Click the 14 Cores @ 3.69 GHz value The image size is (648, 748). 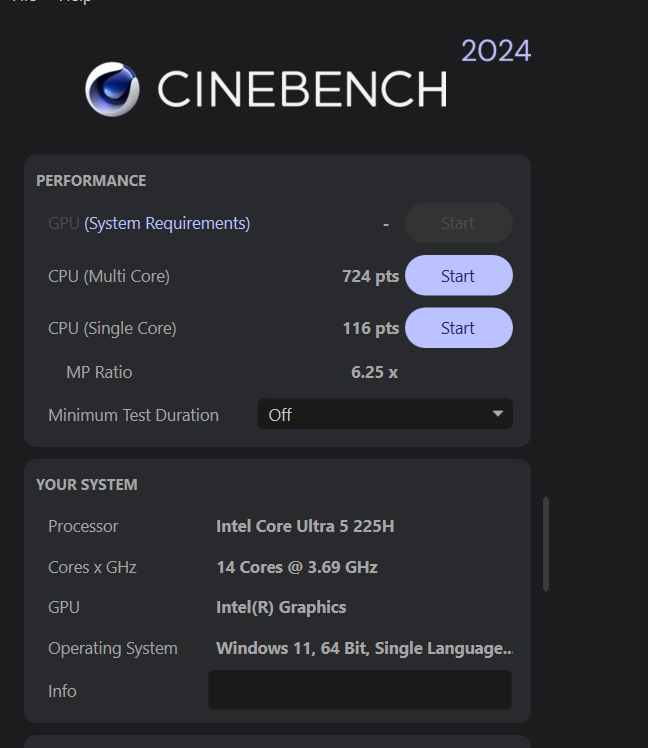point(297,567)
